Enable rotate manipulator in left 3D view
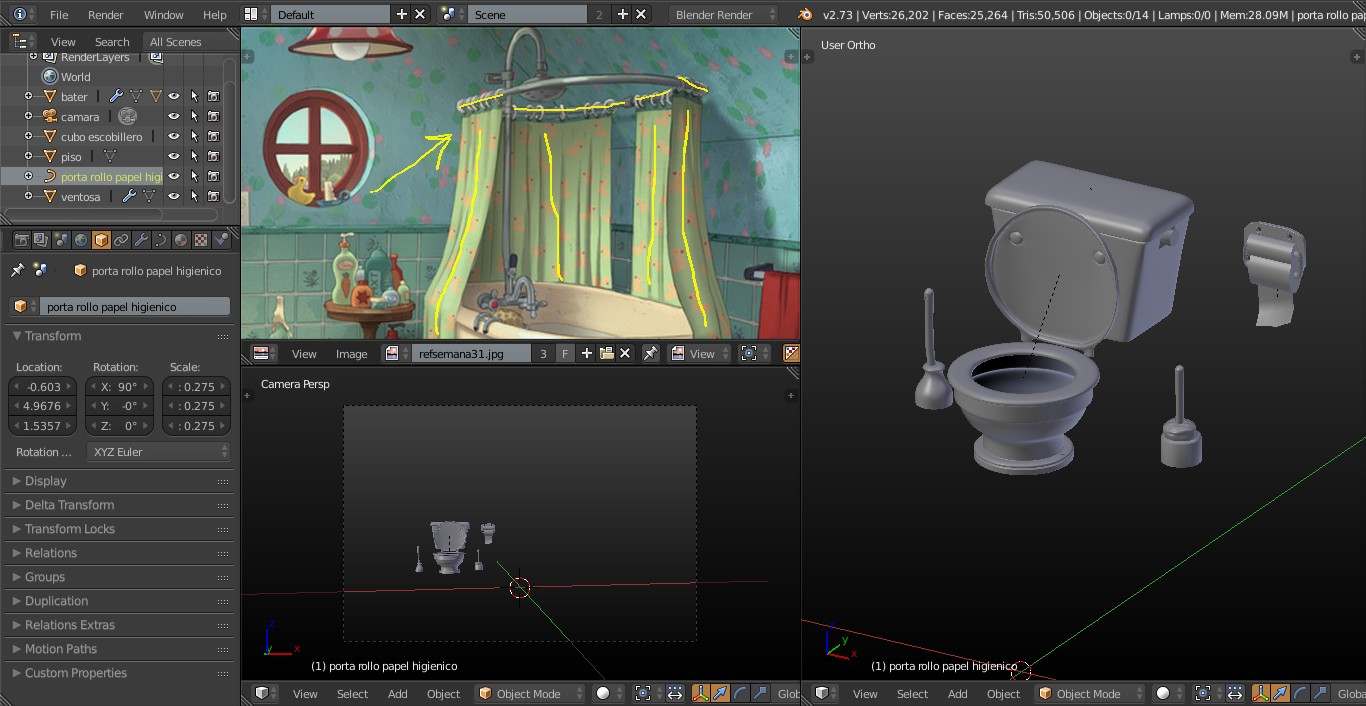The image size is (1366, 706). click(x=739, y=693)
